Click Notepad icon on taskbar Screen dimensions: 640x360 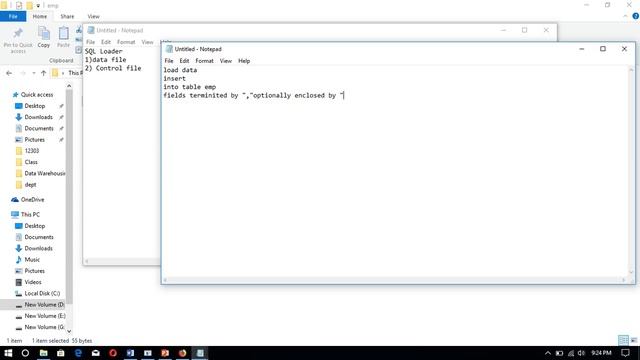(x=200, y=353)
